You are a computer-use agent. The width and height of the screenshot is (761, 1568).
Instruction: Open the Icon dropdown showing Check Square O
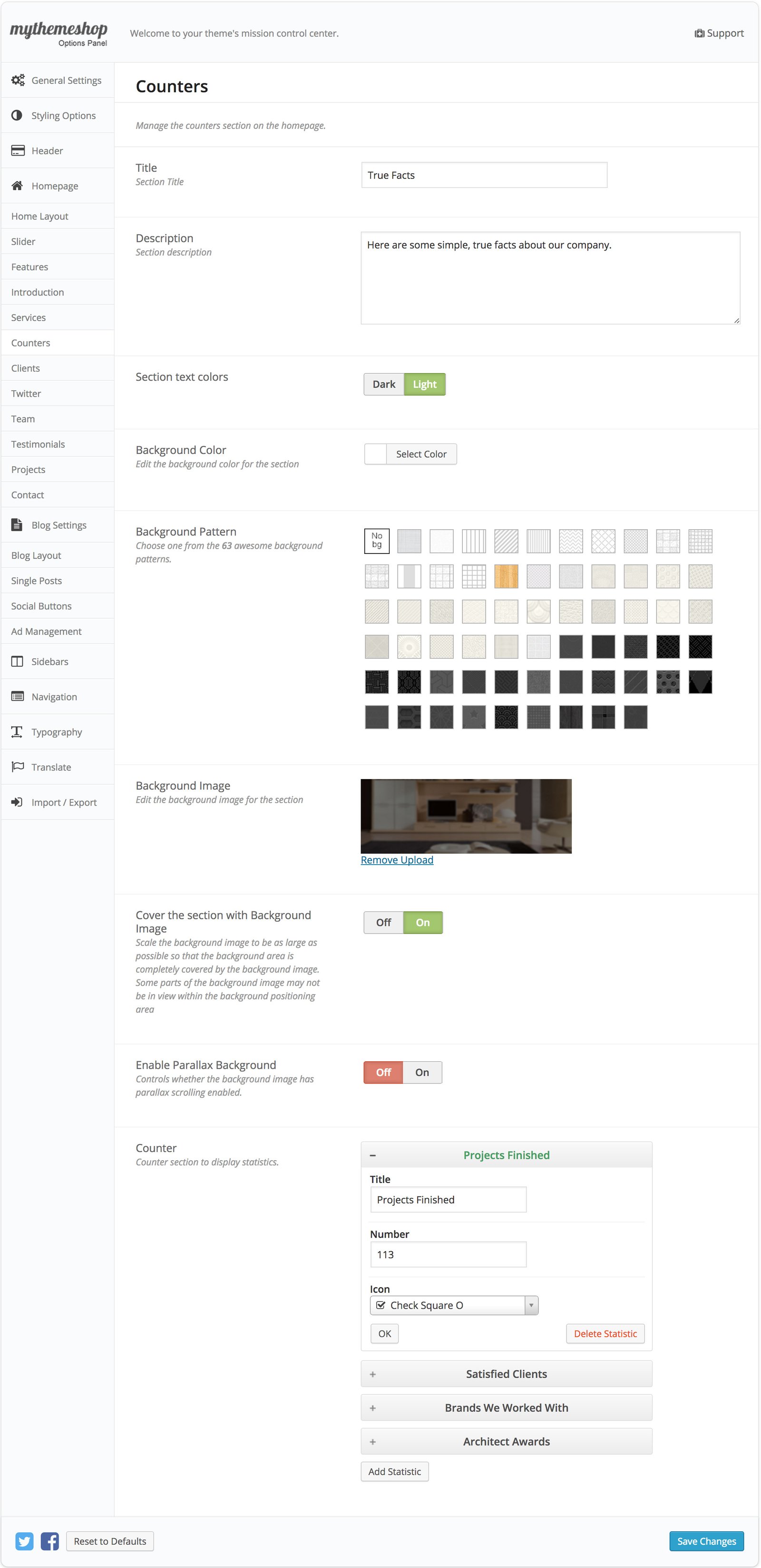click(x=454, y=1305)
